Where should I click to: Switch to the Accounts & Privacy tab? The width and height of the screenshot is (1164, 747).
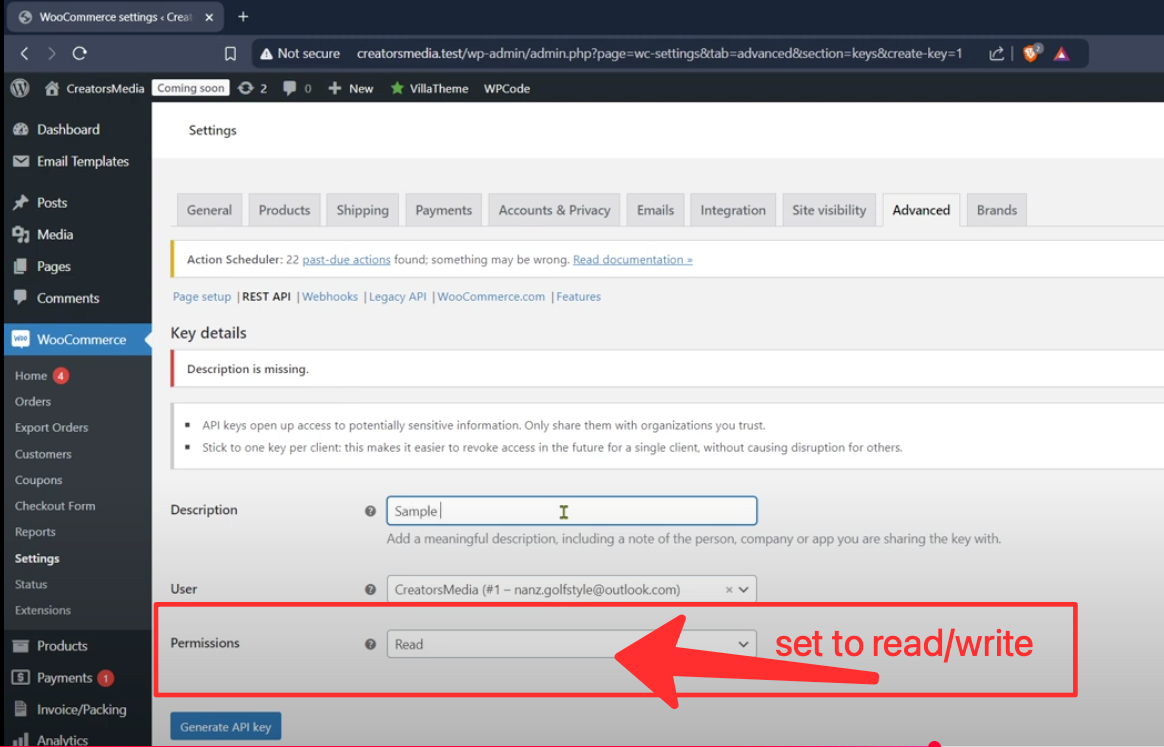[555, 210]
